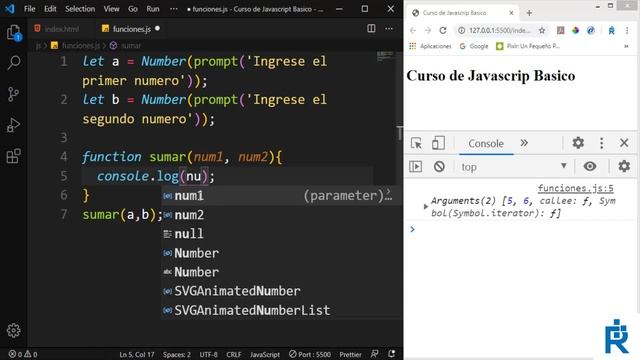Open editor More Actions ellipsis menu
This screenshot has width=640, height=360.
click(x=389, y=29)
